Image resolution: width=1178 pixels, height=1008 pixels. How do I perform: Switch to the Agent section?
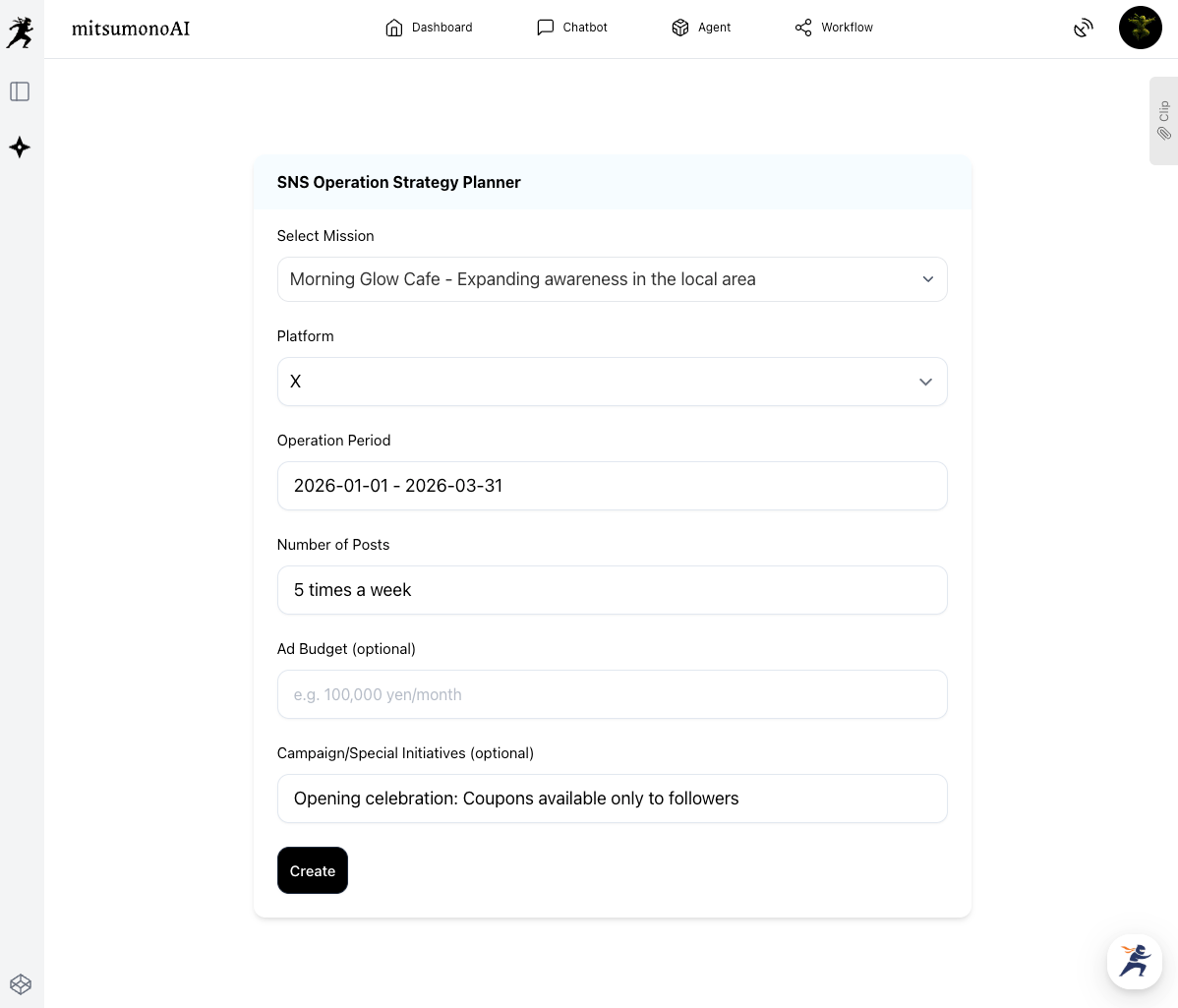pyautogui.click(x=701, y=28)
